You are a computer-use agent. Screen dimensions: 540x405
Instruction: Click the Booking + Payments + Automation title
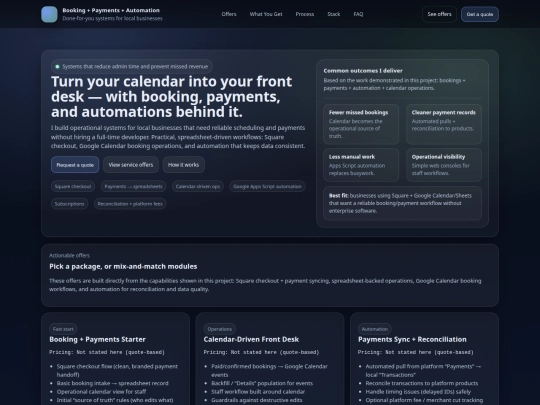[x=111, y=10]
